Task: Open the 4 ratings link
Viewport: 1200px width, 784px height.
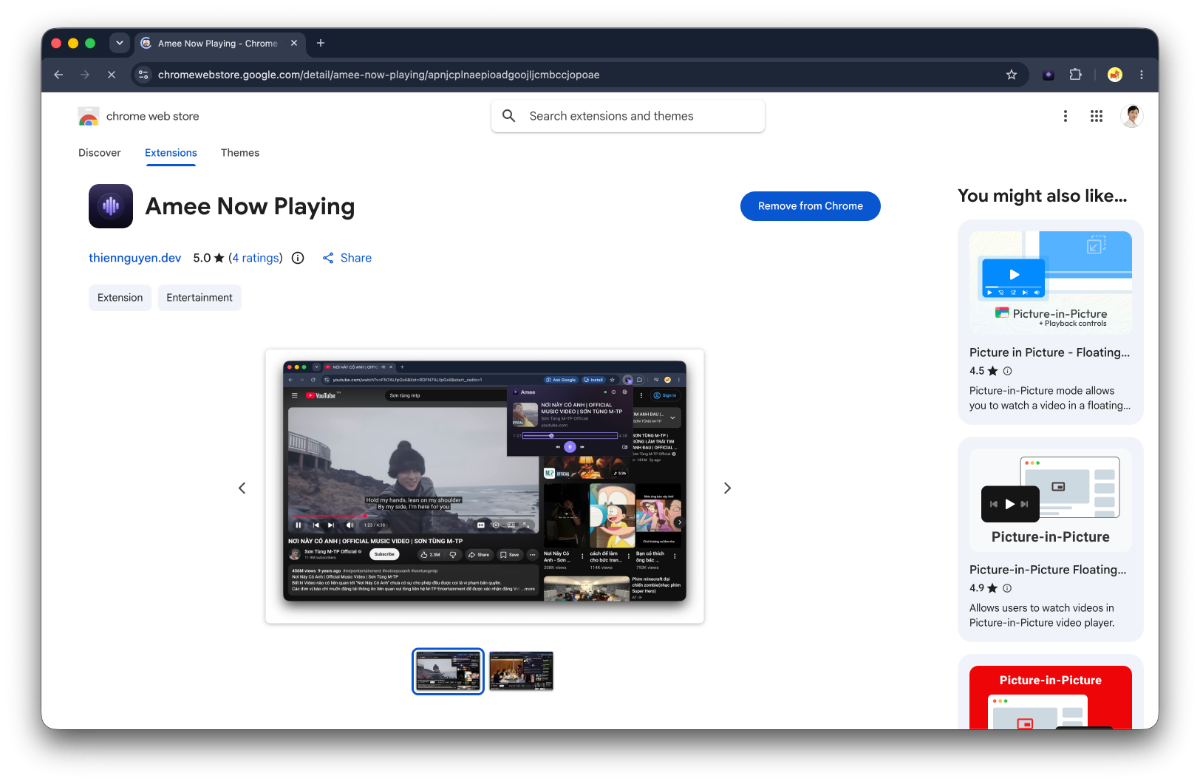Action: [x=256, y=258]
